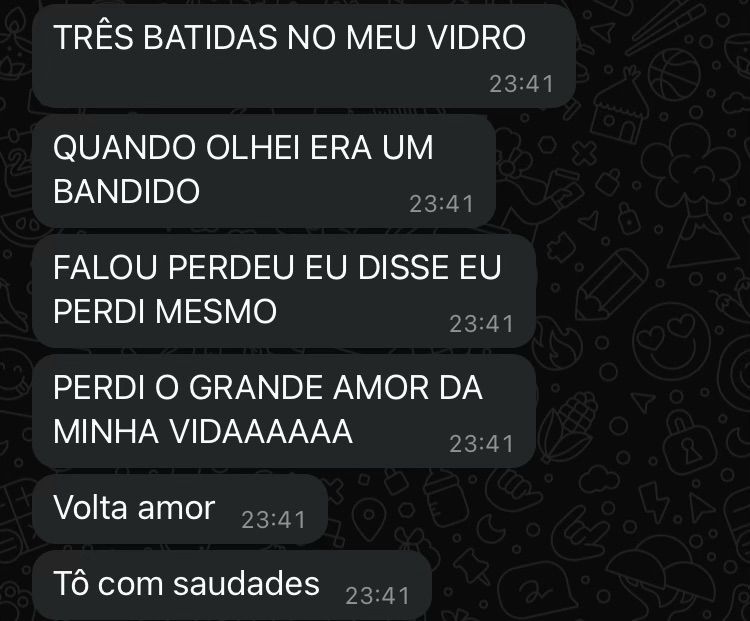Select the 'FALOU PERDEU EU DISSE' message

pos(284,291)
